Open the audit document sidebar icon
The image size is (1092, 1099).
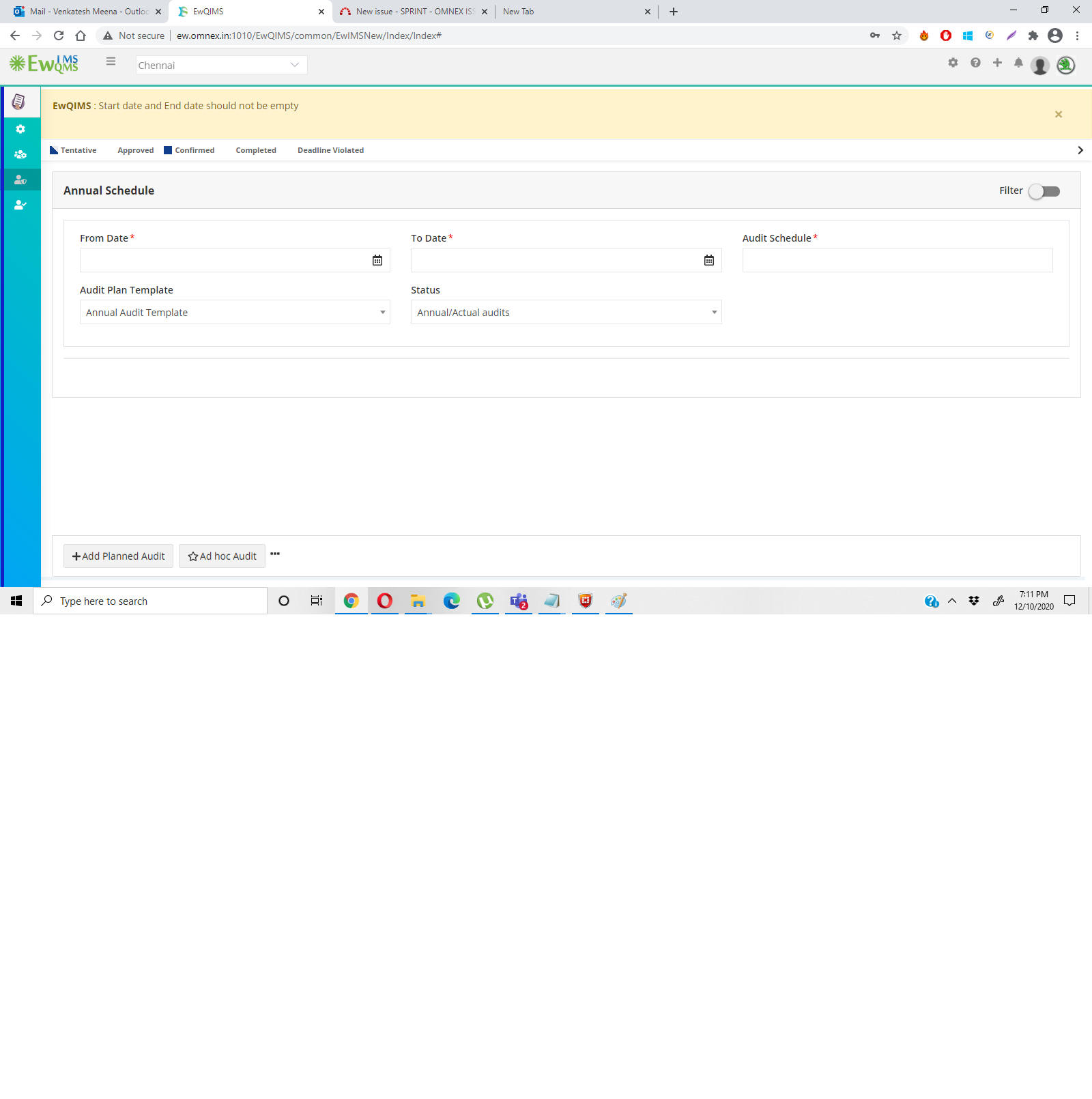[x=19, y=102]
